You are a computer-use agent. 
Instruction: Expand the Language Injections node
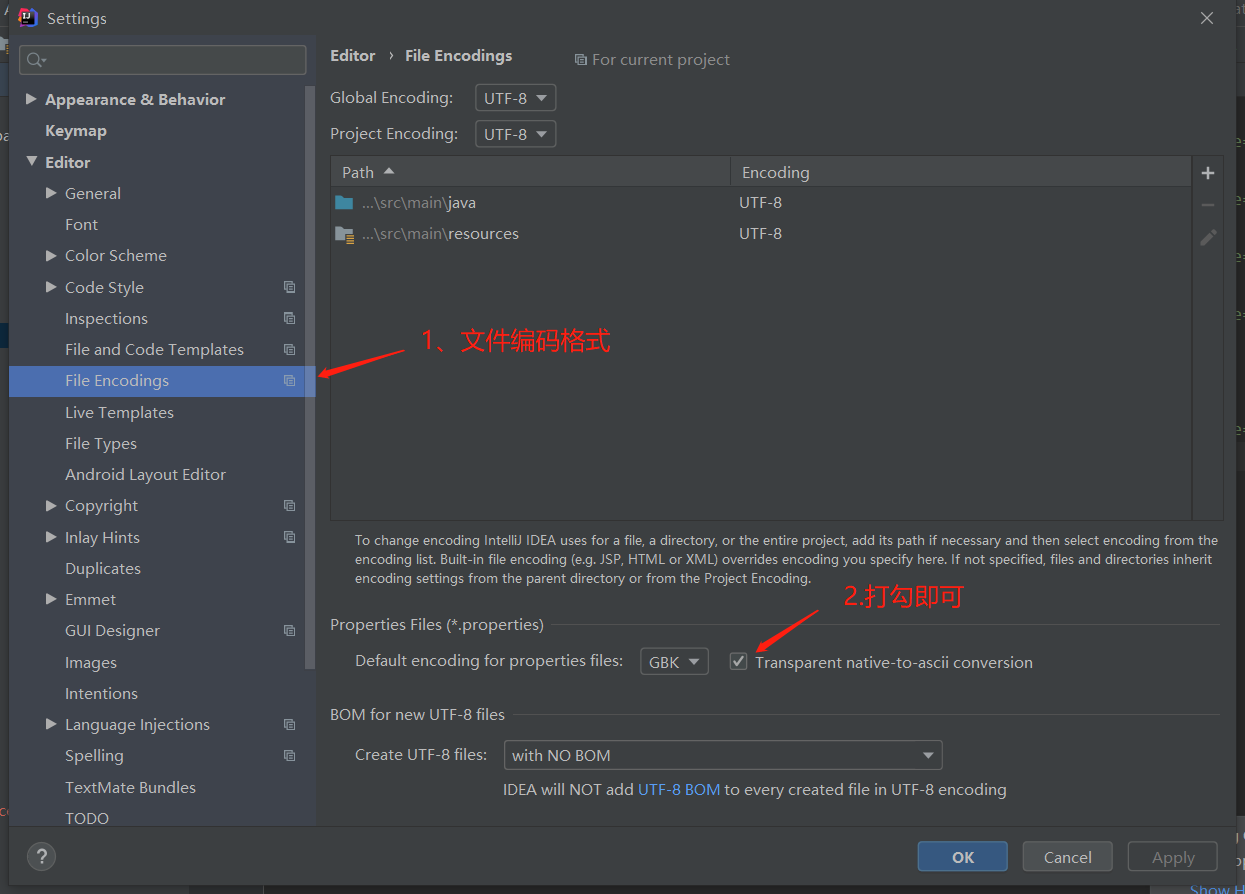[51, 724]
